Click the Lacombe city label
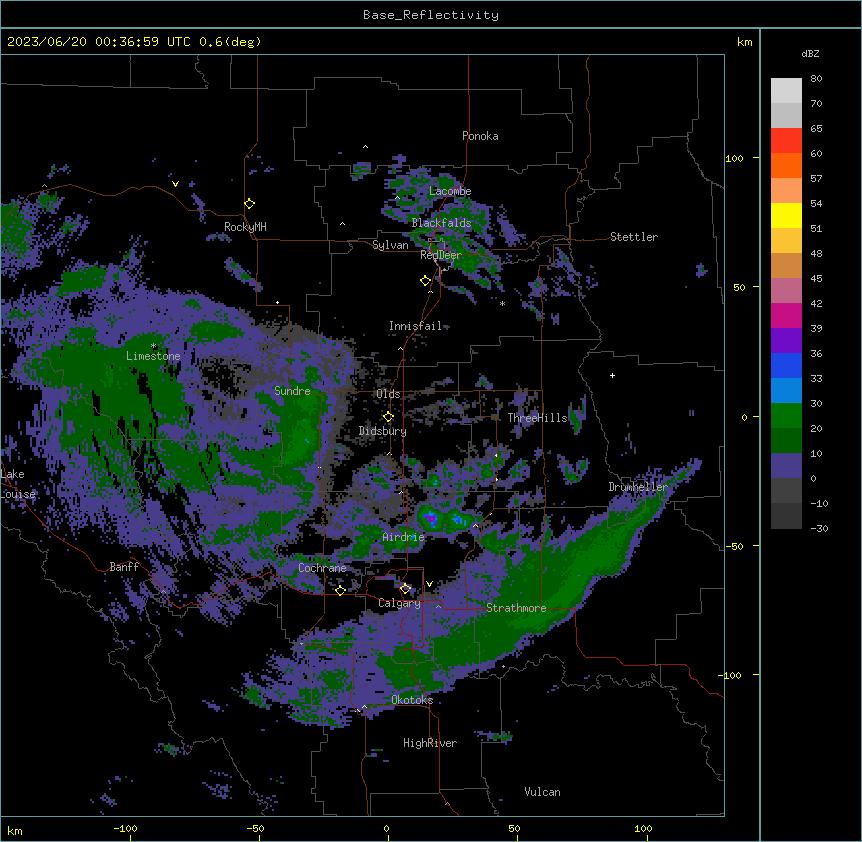The image size is (862, 842). pyautogui.click(x=450, y=191)
